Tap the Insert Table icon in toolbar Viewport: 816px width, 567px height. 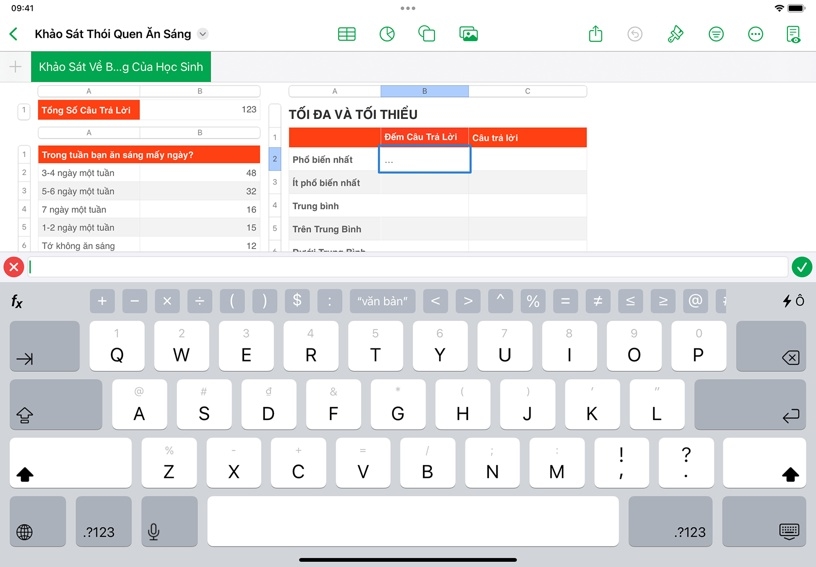pos(347,34)
